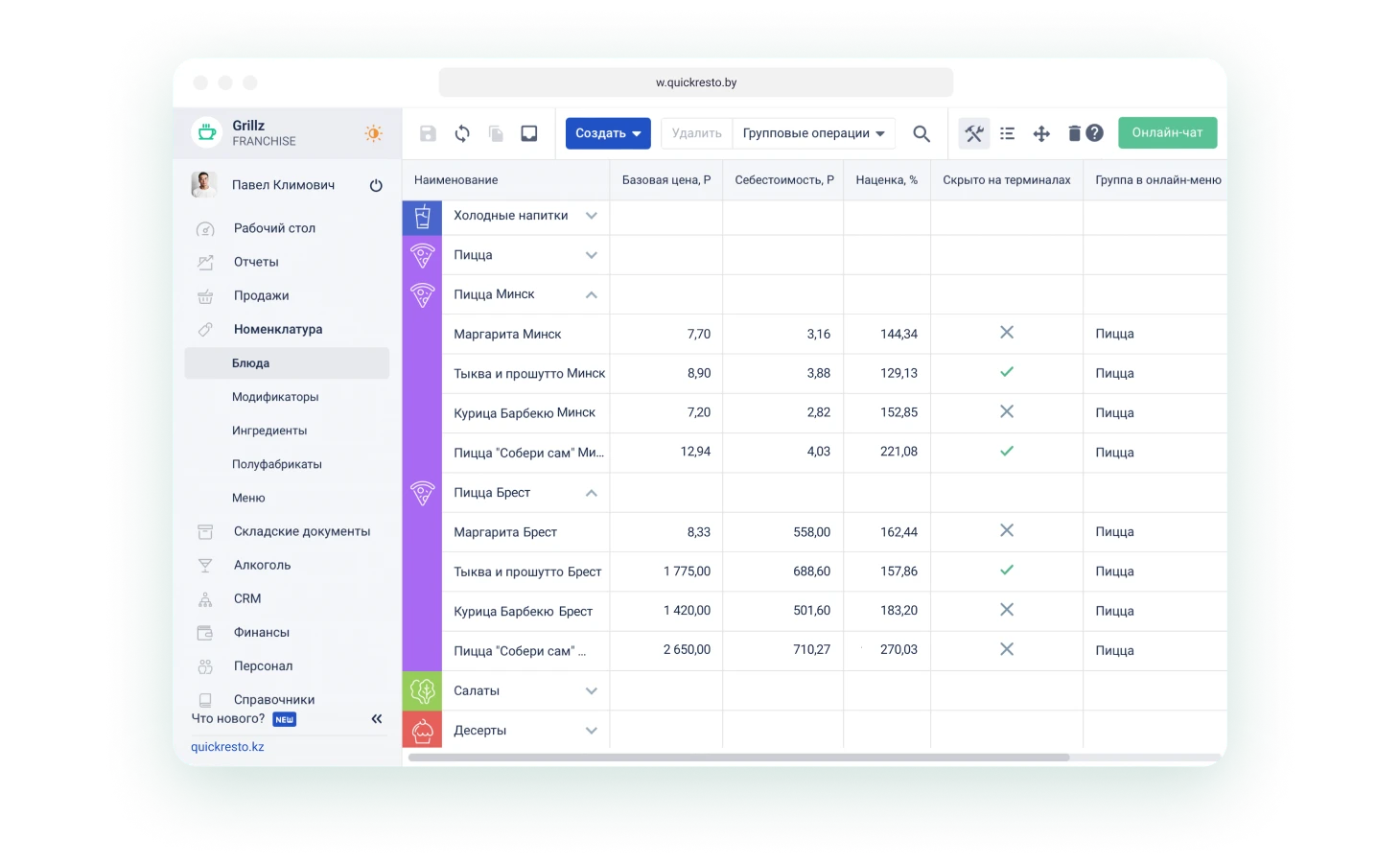
Task: Open the quickresto.kz link
Action: click(x=227, y=747)
